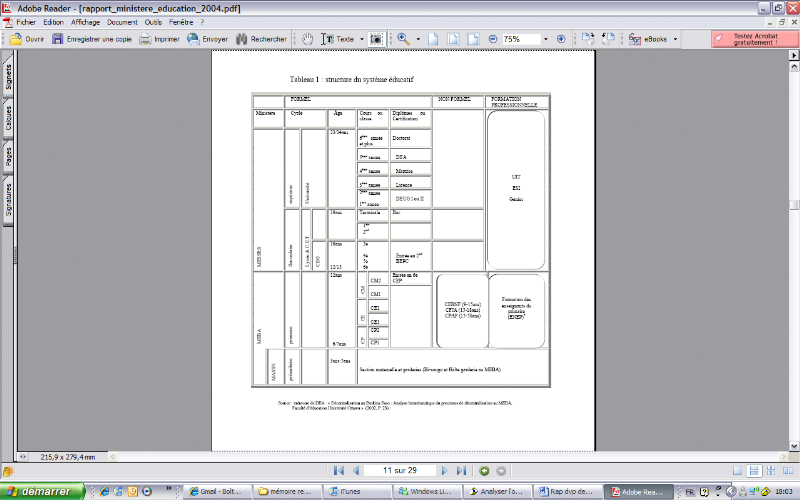
Task: Open the Pages side tab
Action: [8, 156]
